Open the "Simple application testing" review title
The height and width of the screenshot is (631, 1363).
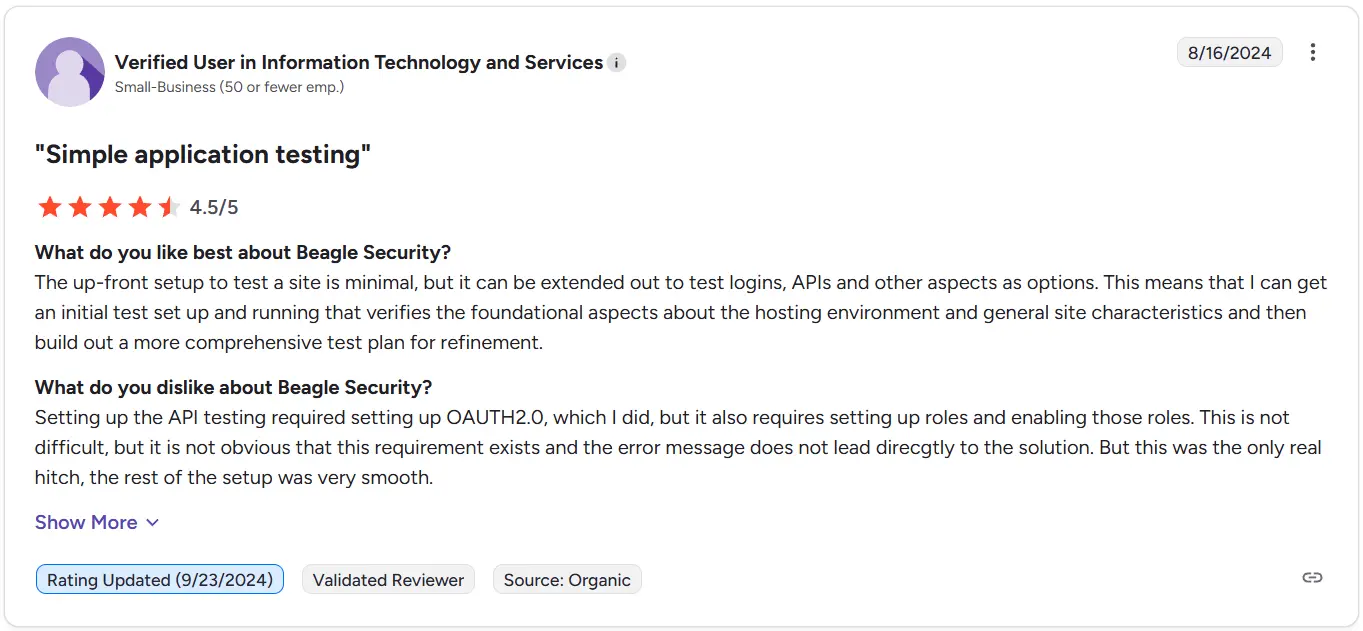[x=203, y=155]
